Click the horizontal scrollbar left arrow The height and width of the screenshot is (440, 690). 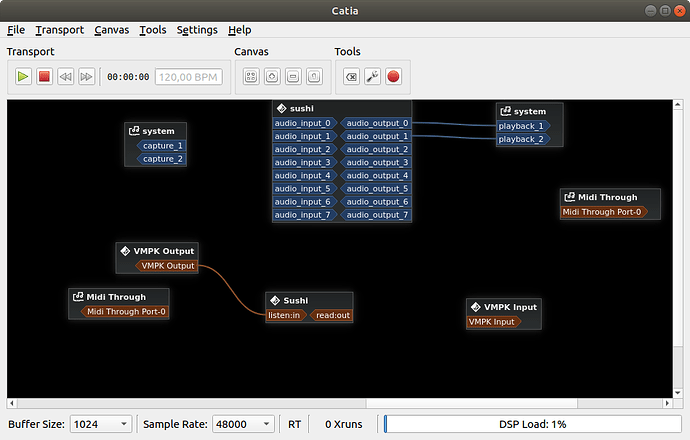click(x=12, y=403)
